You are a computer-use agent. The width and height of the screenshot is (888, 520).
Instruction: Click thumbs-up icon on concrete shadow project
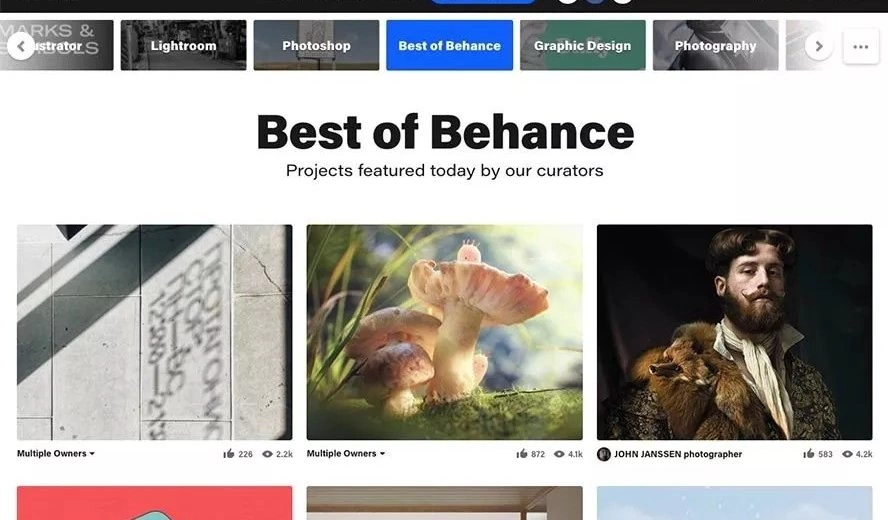click(229, 454)
